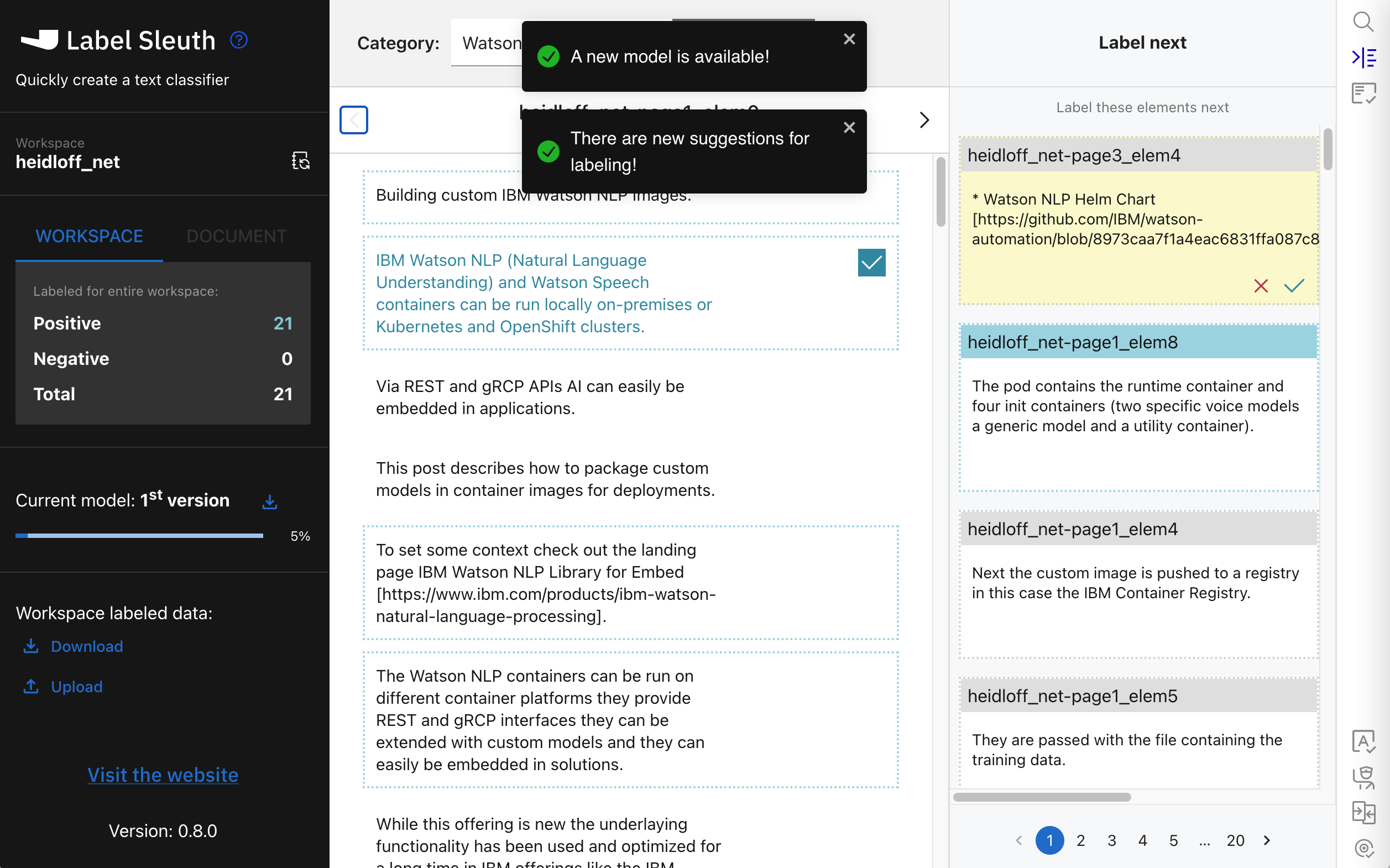Click the pagination ellipsis
The height and width of the screenshot is (868, 1390).
pyautogui.click(x=1205, y=841)
